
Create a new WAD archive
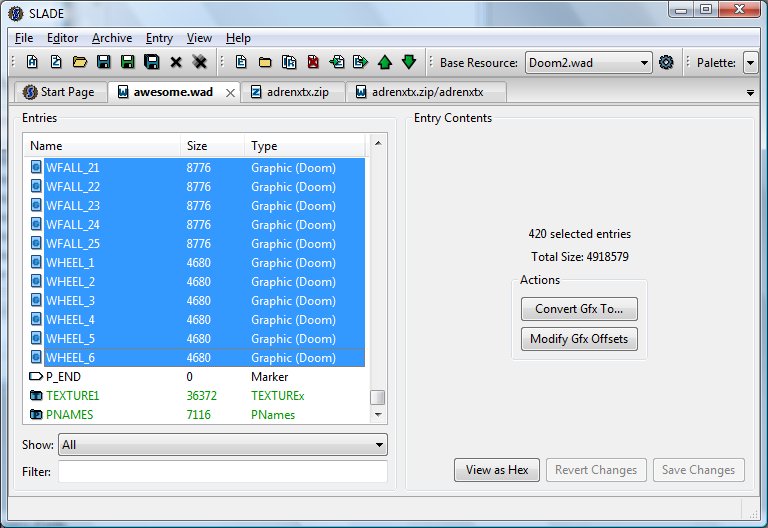click(32, 62)
